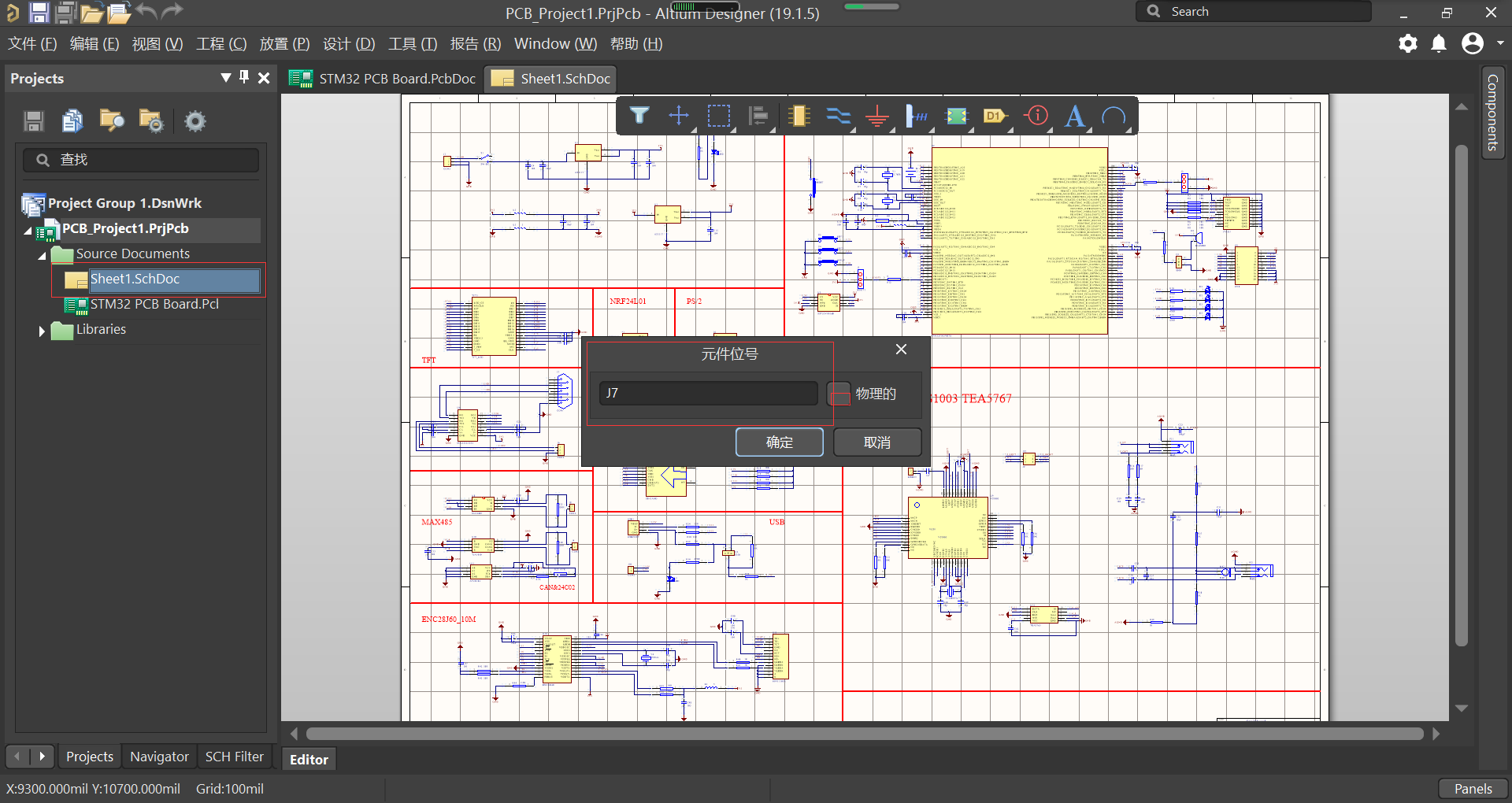Open the SCH Filter panel tab
1512x803 pixels.
point(234,757)
